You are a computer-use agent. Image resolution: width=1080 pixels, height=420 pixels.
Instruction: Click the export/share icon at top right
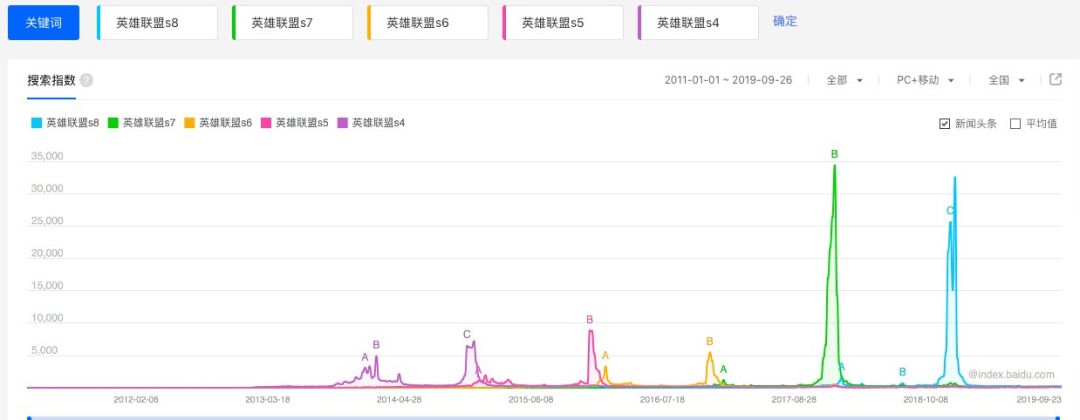pyautogui.click(x=1055, y=80)
